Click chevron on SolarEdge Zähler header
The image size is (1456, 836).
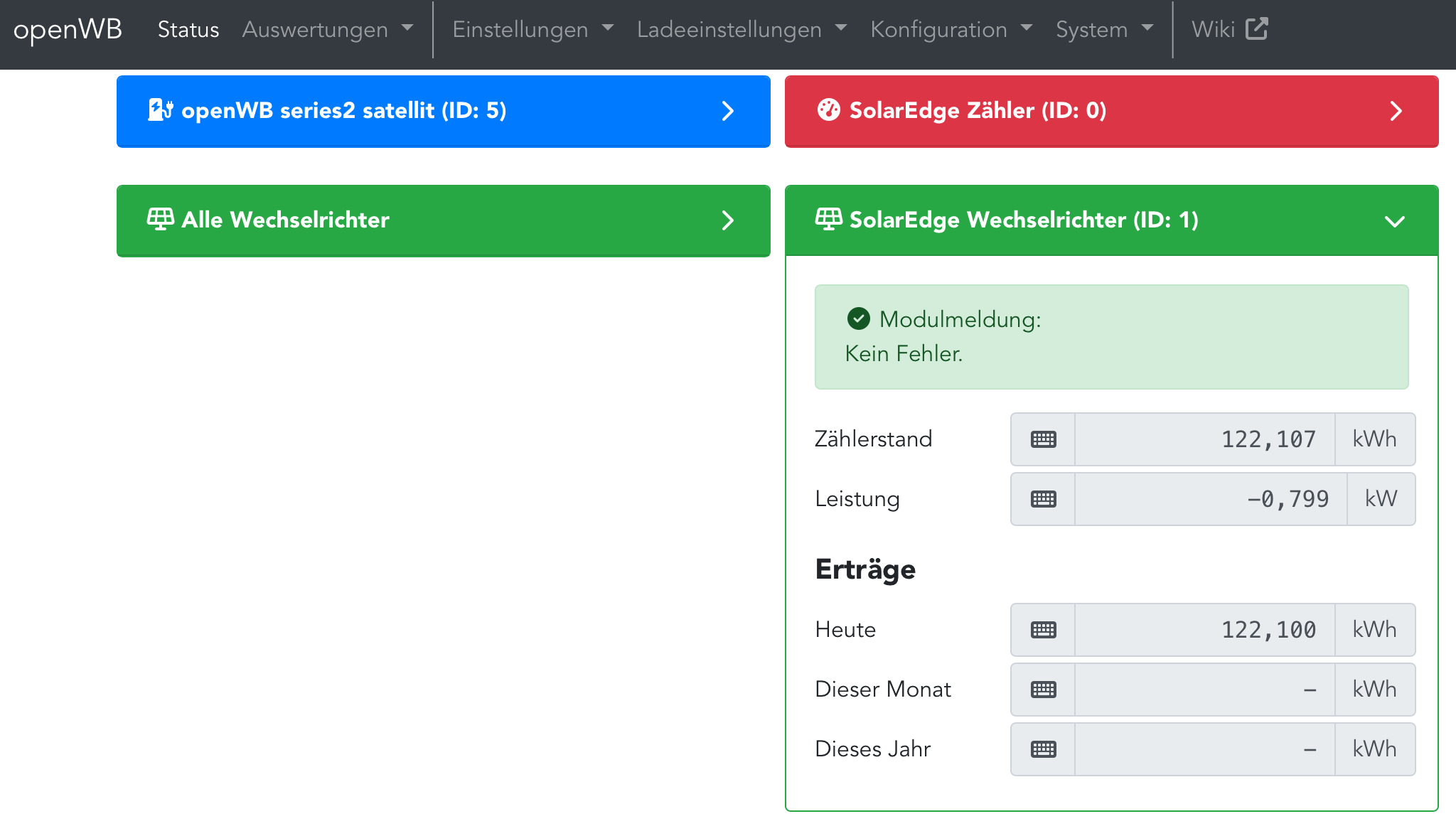1396,111
